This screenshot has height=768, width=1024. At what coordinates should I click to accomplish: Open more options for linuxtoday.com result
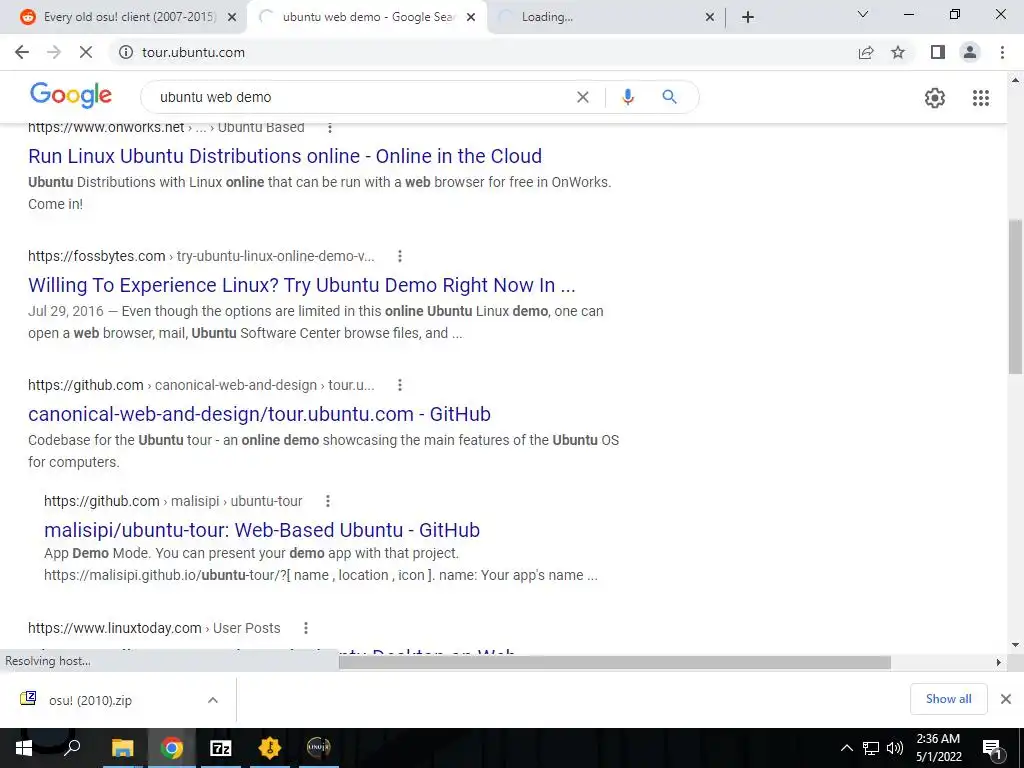pos(306,628)
